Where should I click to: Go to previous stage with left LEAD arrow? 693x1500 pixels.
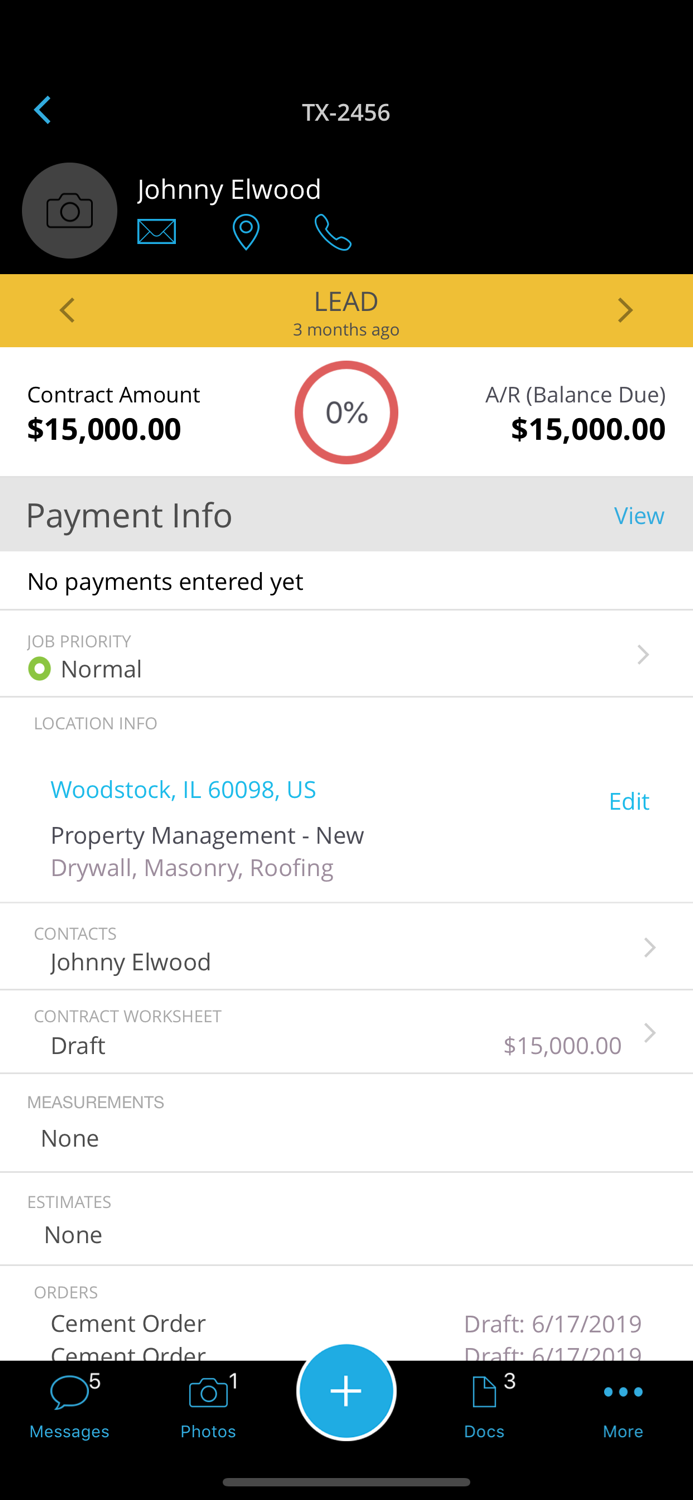pos(67,310)
